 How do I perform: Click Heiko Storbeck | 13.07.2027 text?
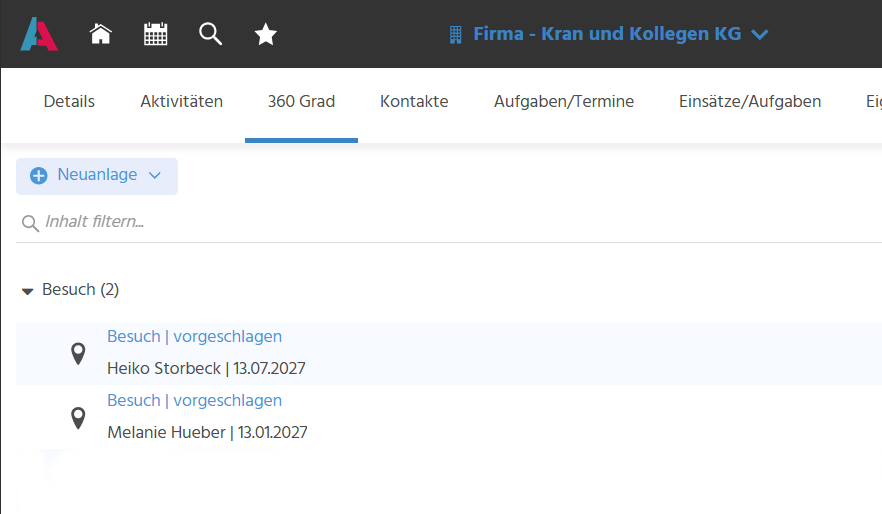206,368
